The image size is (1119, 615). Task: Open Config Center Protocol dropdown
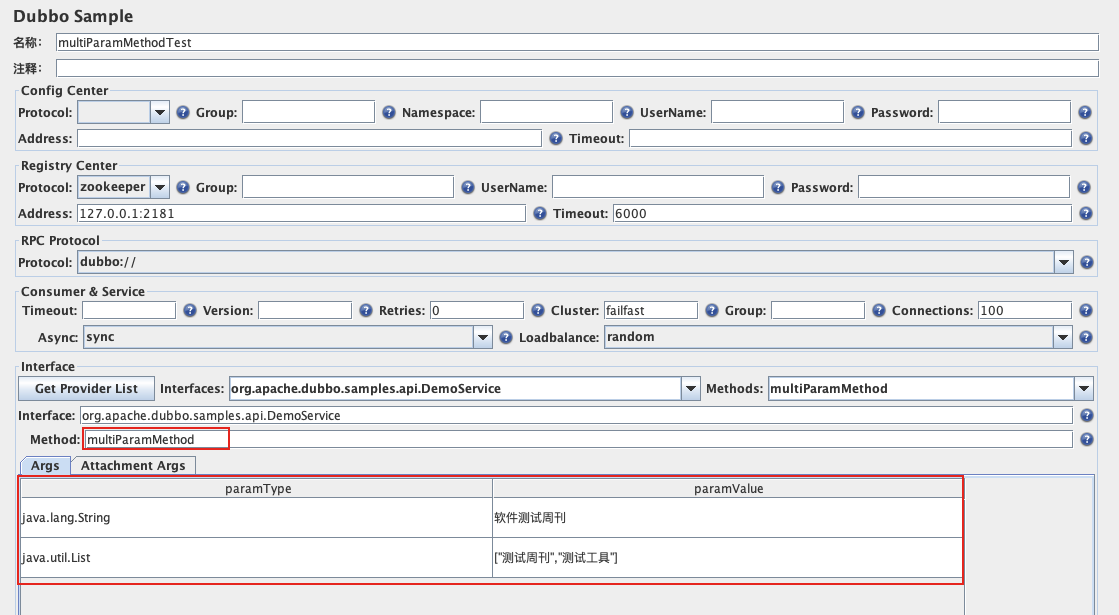tap(160, 112)
